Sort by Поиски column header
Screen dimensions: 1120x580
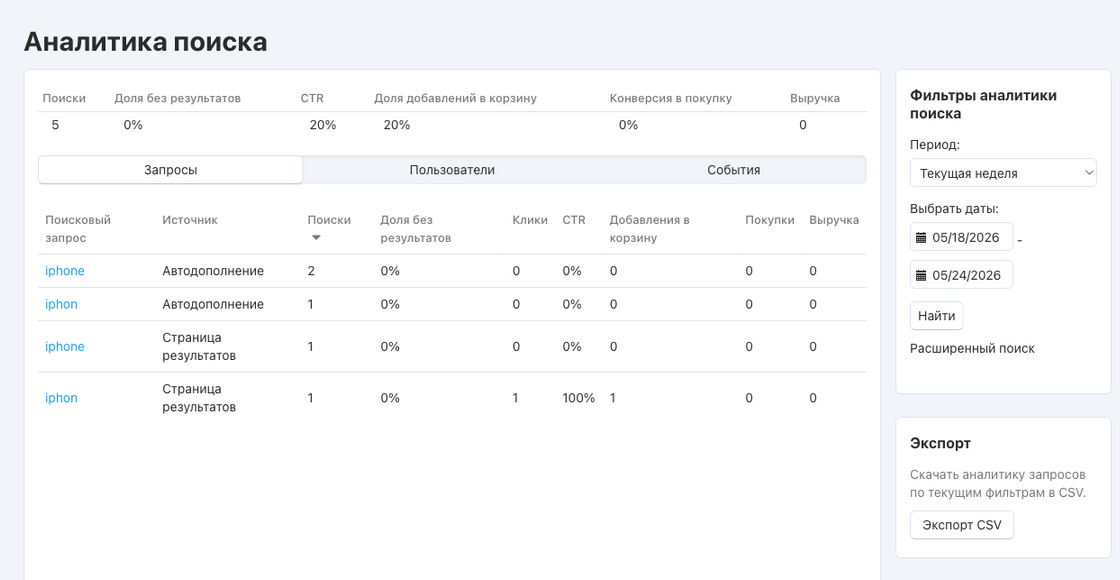pos(329,220)
